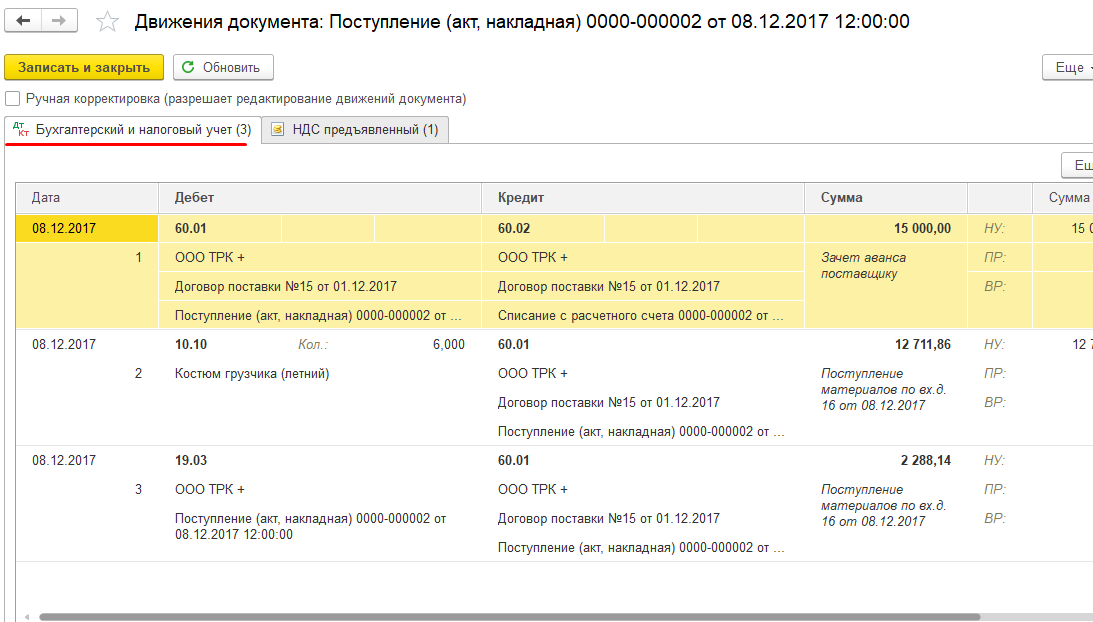Image resolution: width=1093 pixels, height=622 pixels.
Task: Add document to favorites with star icon
Action: point(107,22)
